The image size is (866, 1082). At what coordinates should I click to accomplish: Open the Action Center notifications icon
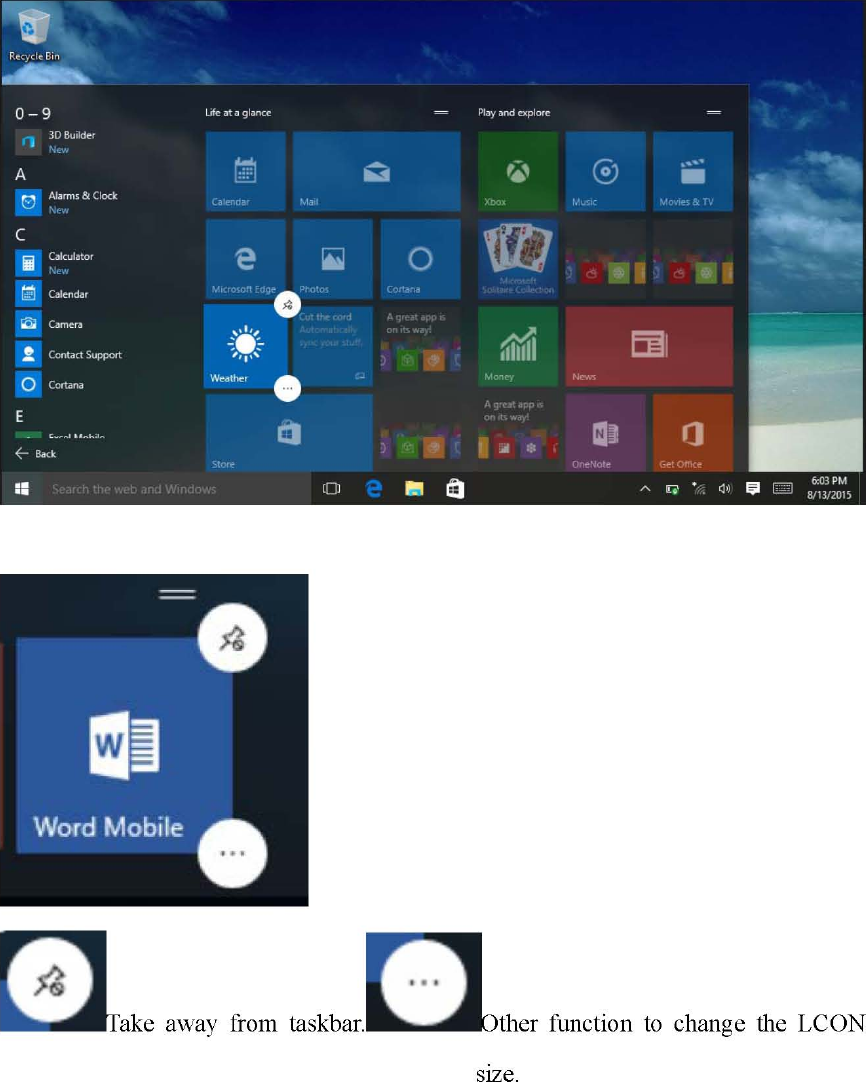pyautogui.click(x=753, y=489)
